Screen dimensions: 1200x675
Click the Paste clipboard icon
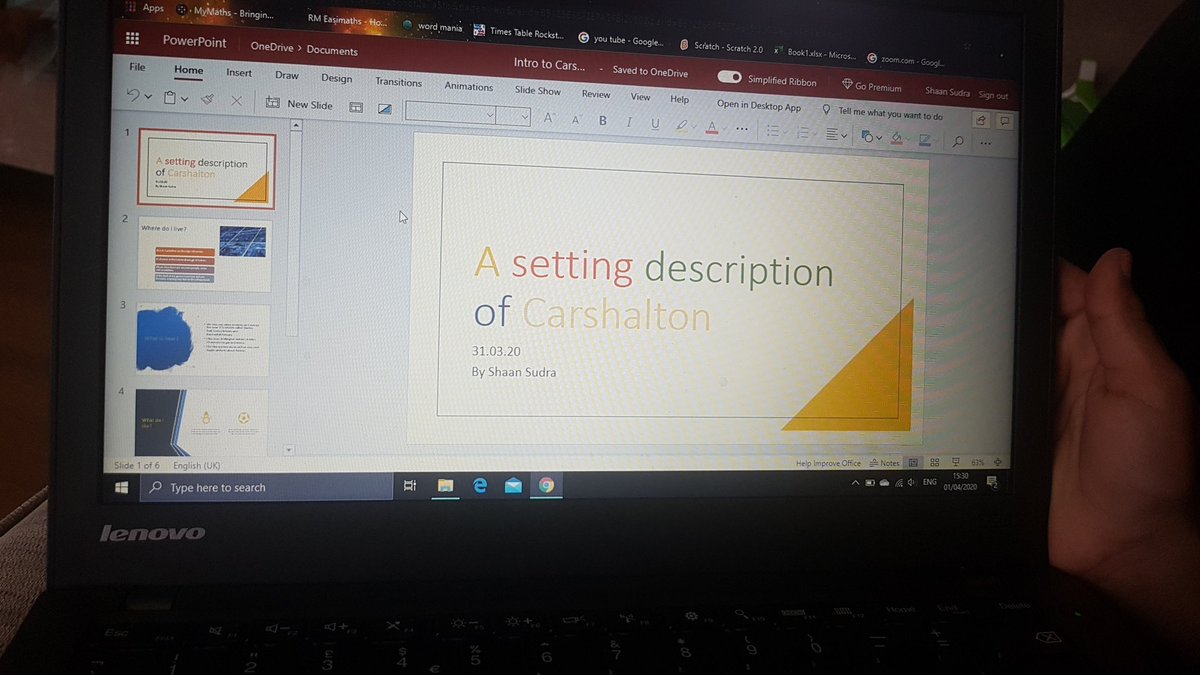[x=170, y=98]
